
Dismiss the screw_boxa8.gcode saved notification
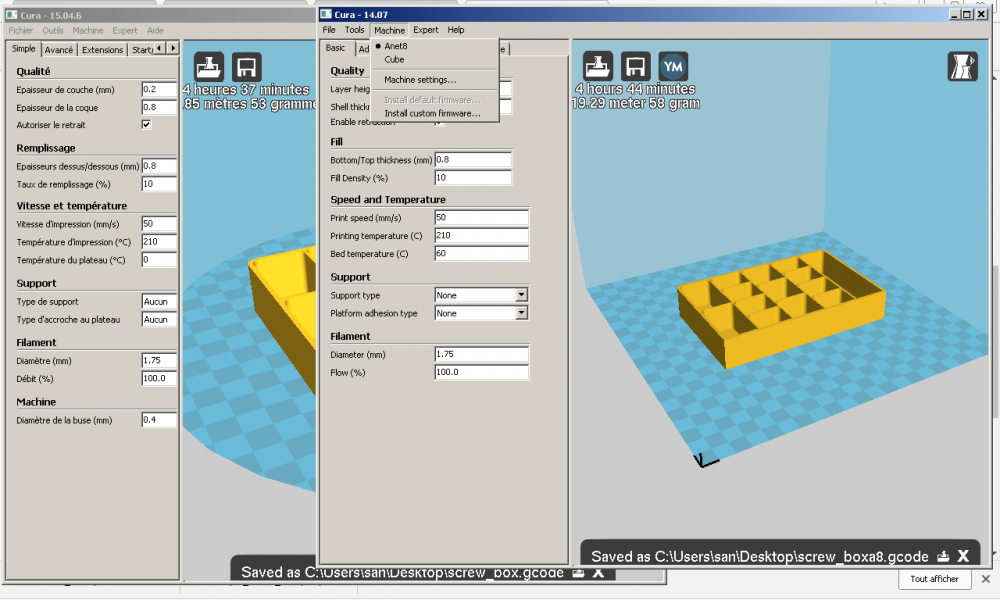click(963, 556)
